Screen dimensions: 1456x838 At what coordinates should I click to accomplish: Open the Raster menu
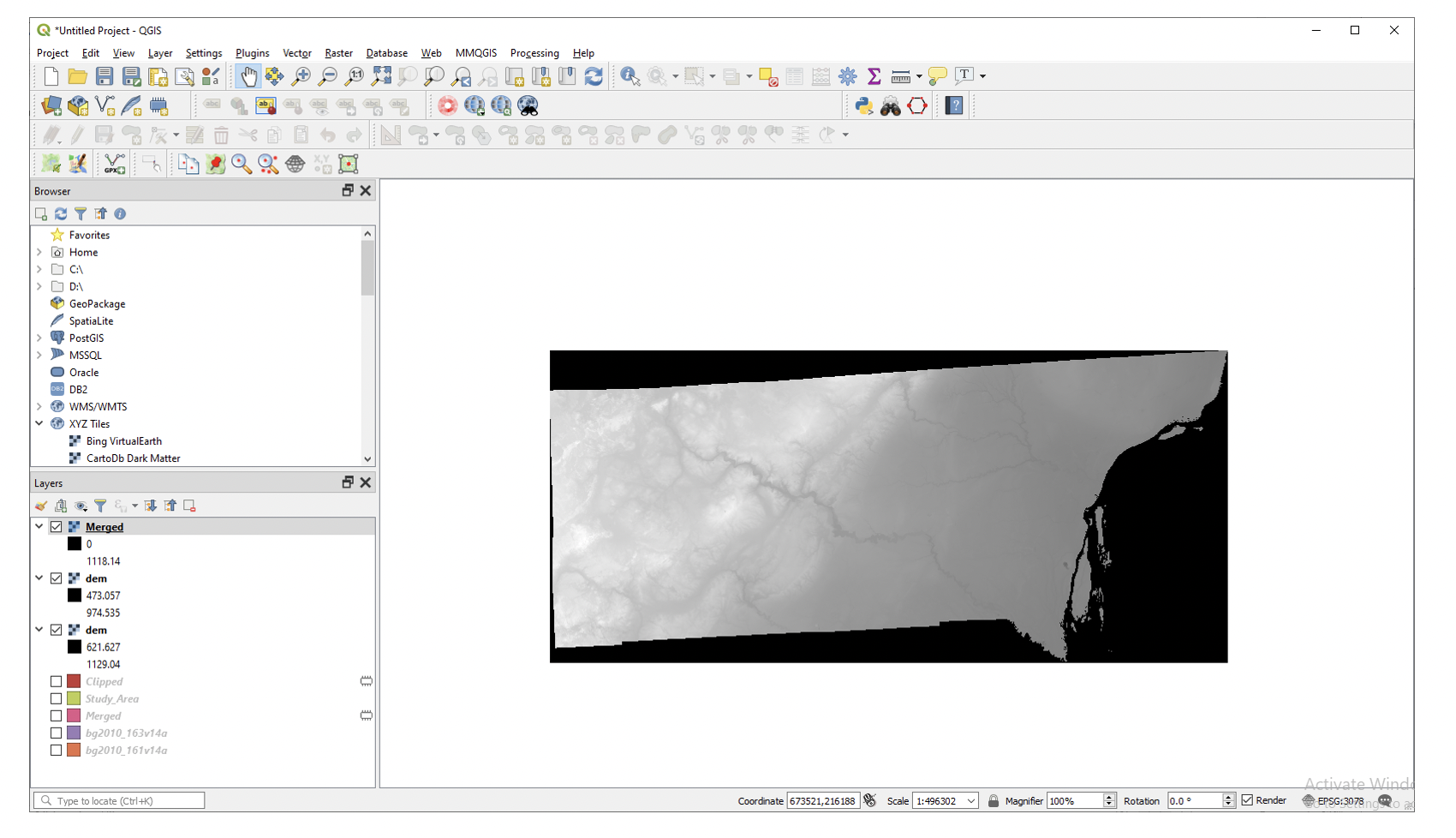[x=338, y=53]
